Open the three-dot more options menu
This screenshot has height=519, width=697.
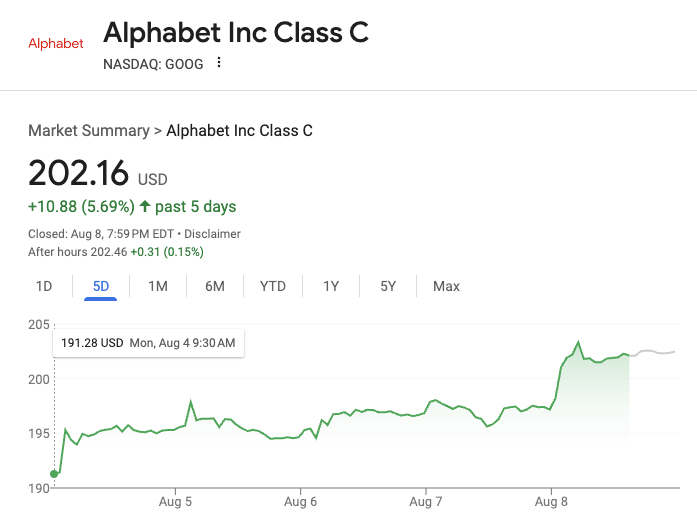219,63
